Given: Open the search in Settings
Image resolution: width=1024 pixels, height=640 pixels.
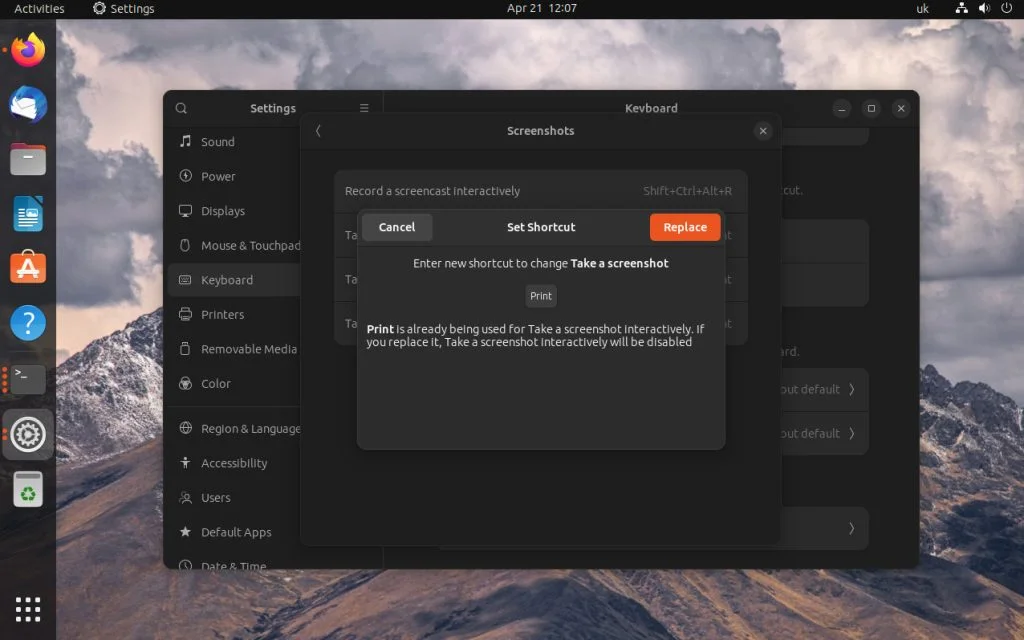Looking at the screenshot, I should 180,108.
